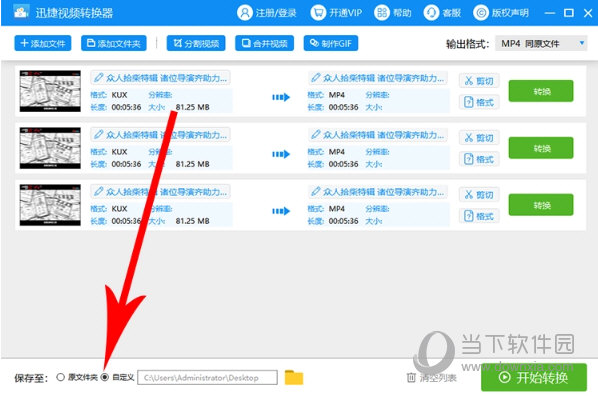Click the 开始转换 button
The width and height of the screenshot is (598, 396).
point(534,377)
